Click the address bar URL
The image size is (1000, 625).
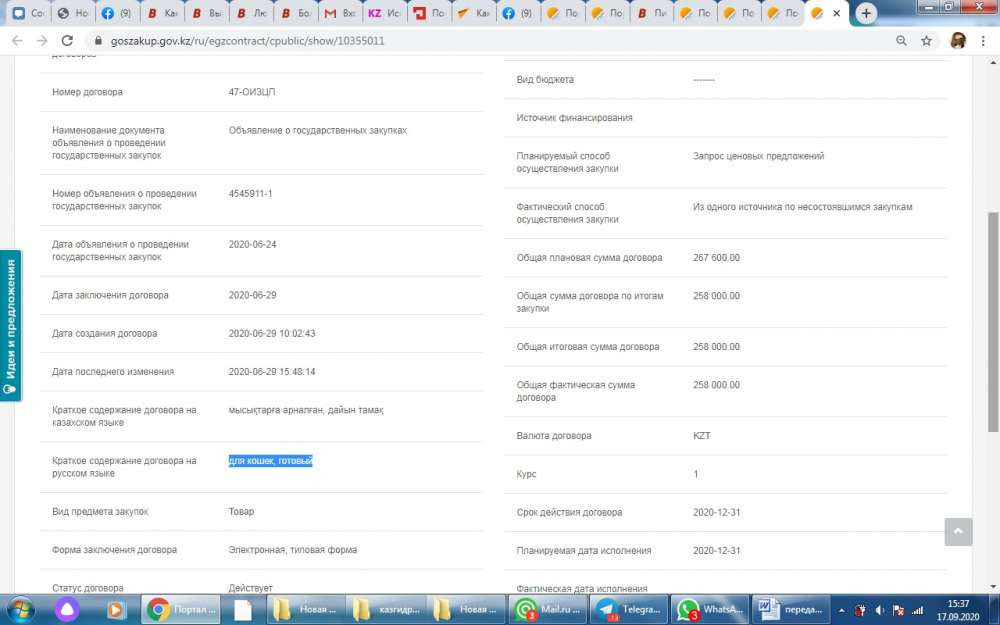(x=238, y=41)
